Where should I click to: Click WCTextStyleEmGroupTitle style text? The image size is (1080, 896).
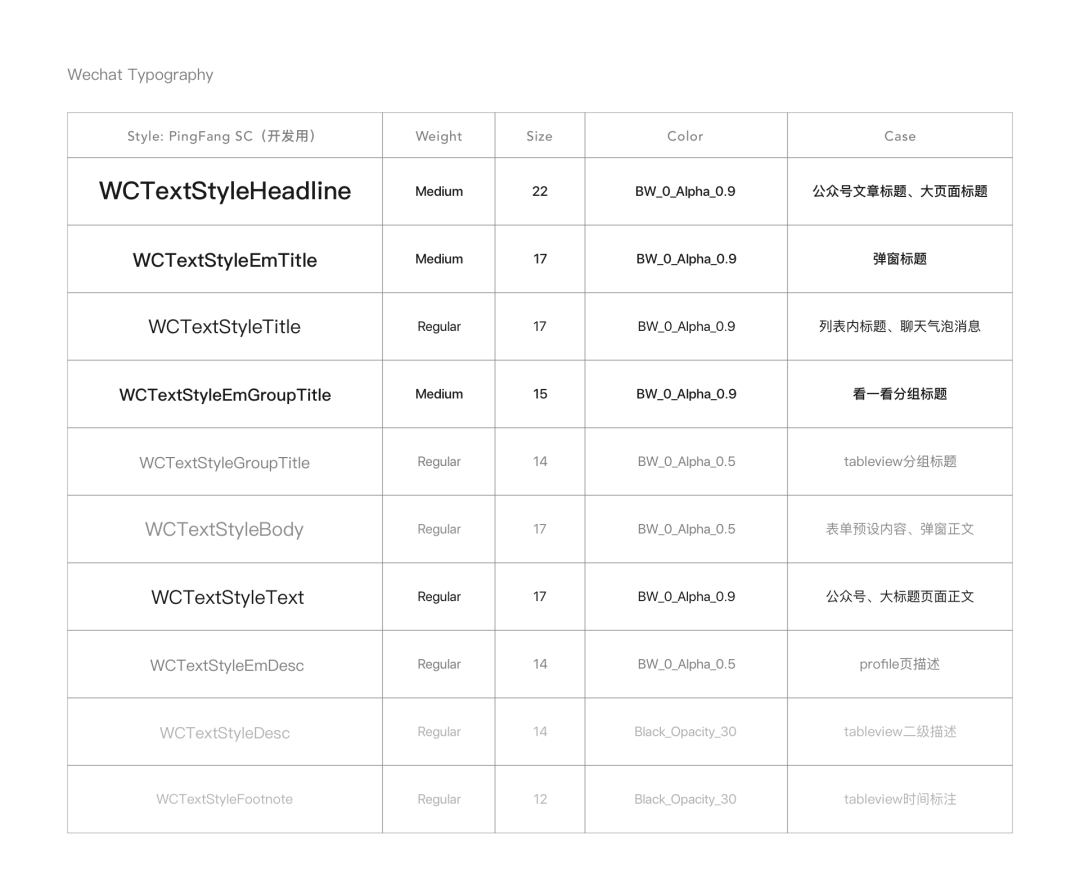tap(225, 395)
